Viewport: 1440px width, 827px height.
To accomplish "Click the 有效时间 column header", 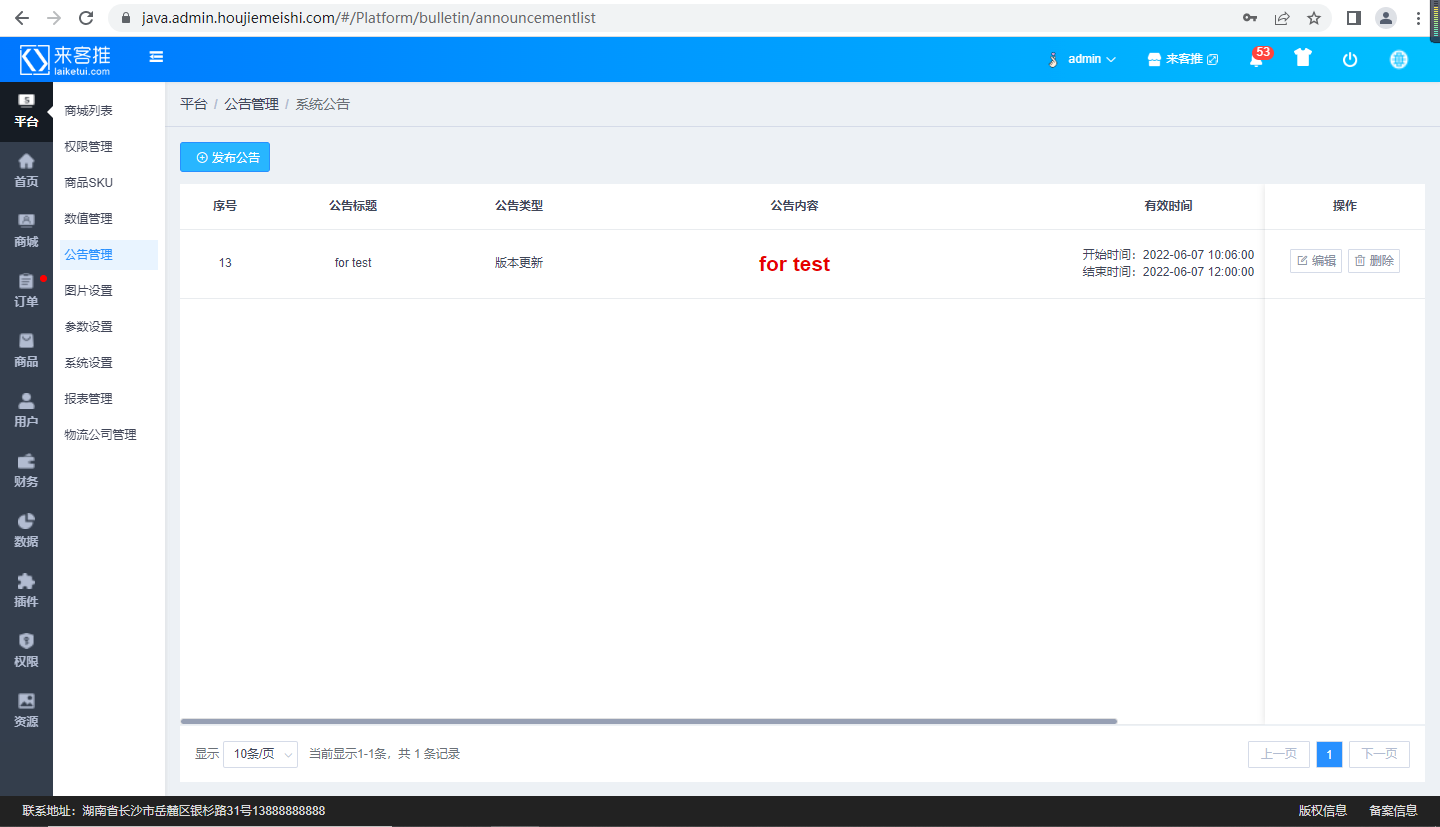I will click(1168, 206).
